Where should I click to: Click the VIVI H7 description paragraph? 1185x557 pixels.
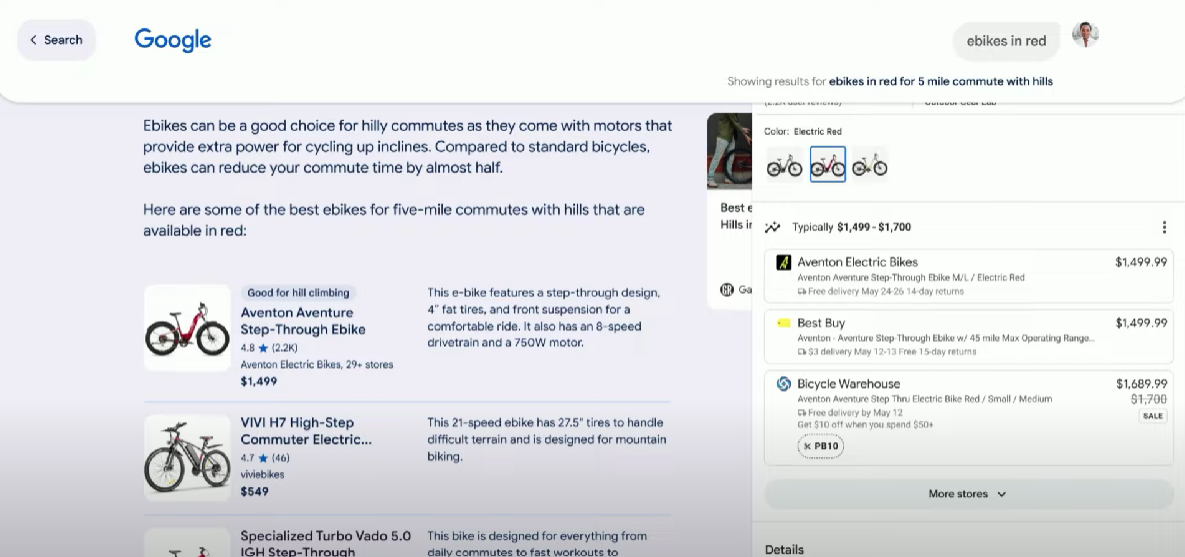pyautogui.click(x=546, y=439)
